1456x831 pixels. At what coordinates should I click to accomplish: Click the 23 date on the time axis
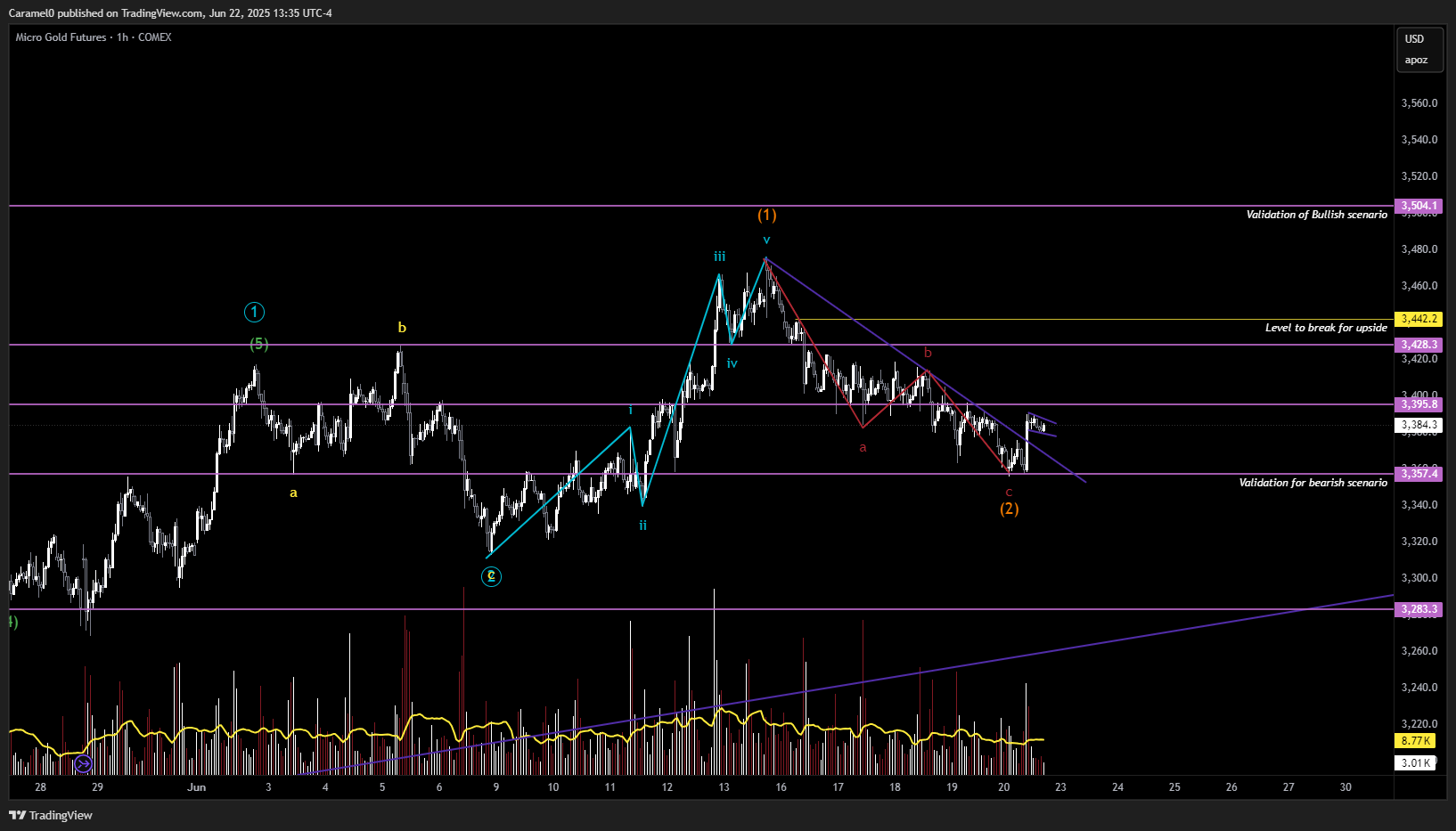coord(1060,787)
